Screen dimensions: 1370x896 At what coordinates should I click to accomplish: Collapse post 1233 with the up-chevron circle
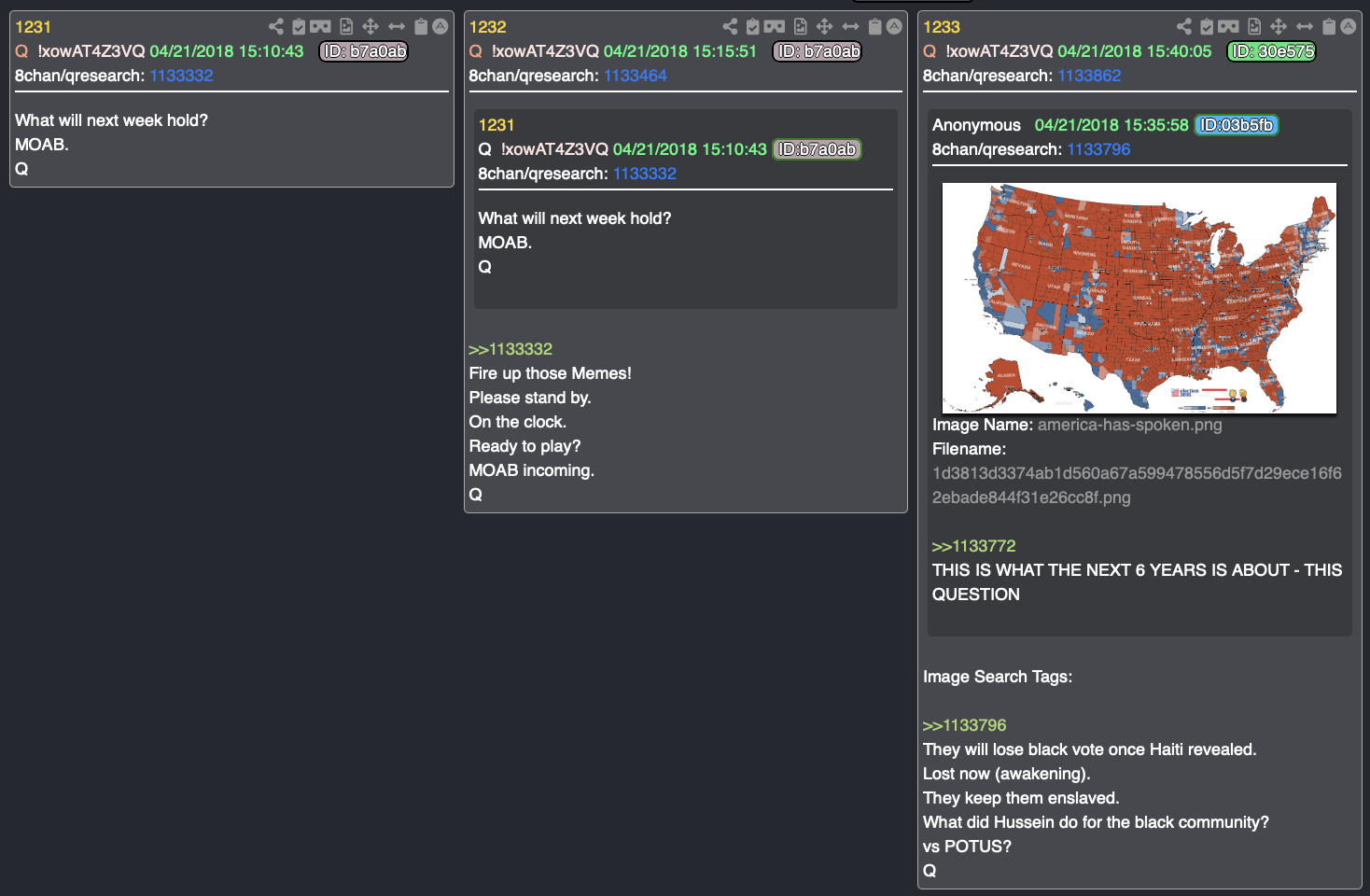[x=1349, y=26]
